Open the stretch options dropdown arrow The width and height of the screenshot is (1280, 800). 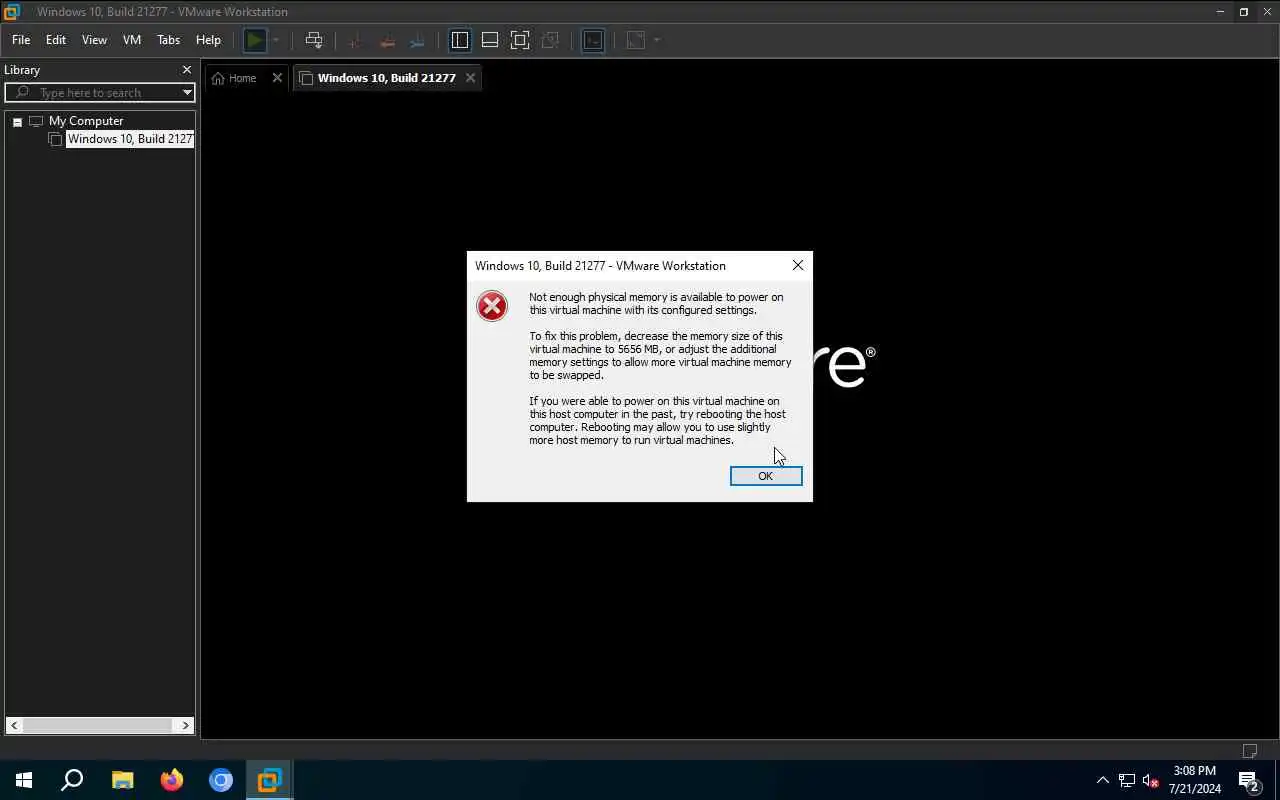point(657,40)
